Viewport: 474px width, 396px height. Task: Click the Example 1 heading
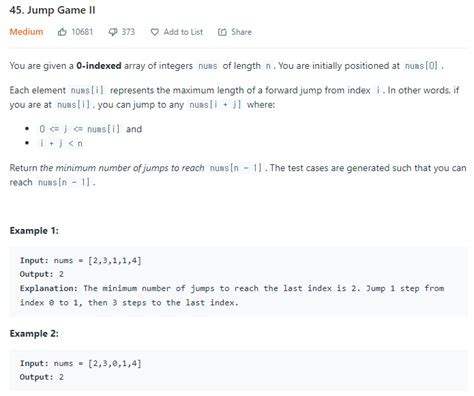[34, 231]
